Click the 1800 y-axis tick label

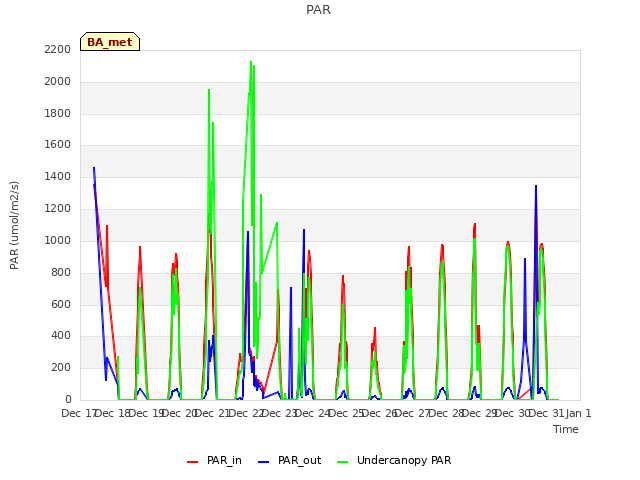[58, 113]
